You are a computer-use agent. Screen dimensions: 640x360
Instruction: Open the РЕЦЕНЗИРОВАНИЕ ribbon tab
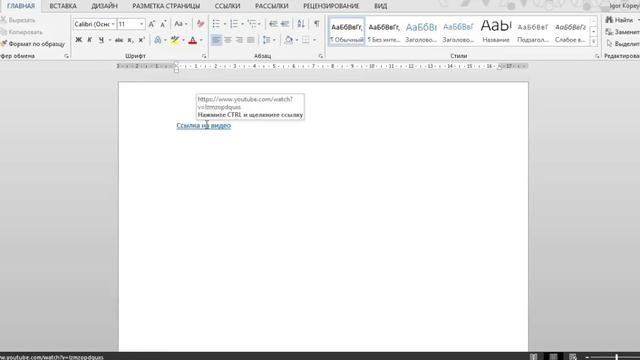331,6
